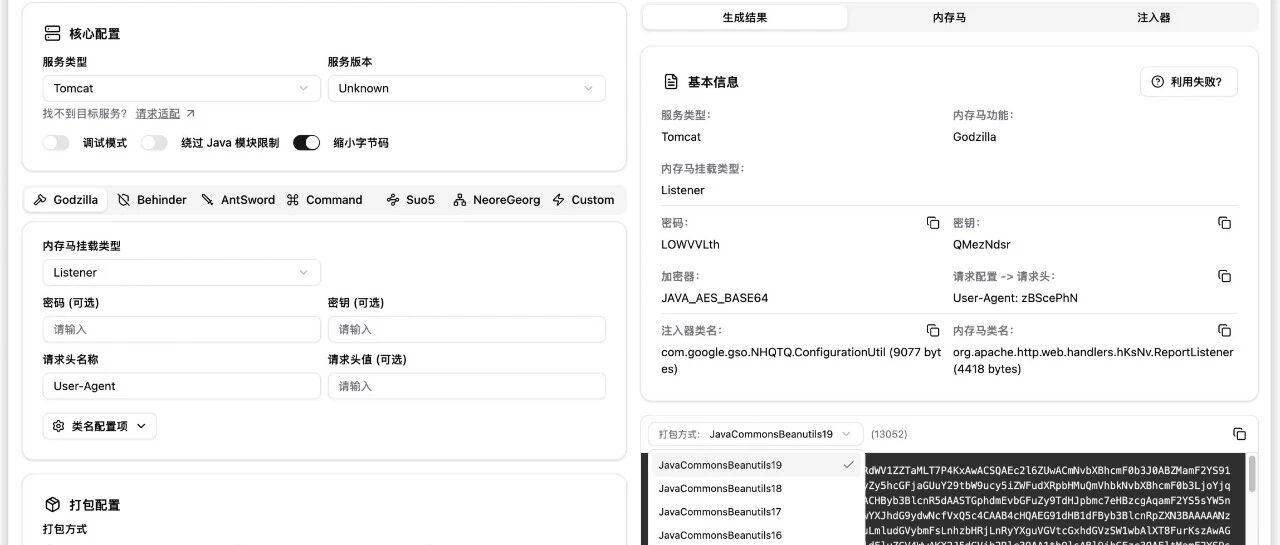Click the payload size (13052) text
The width and height of the screenshot is (1280, 545).
tap(889, 434)
